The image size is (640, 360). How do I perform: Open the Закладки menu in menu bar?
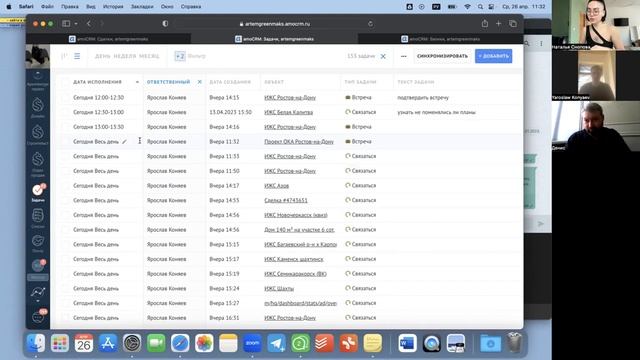(142, 7)
